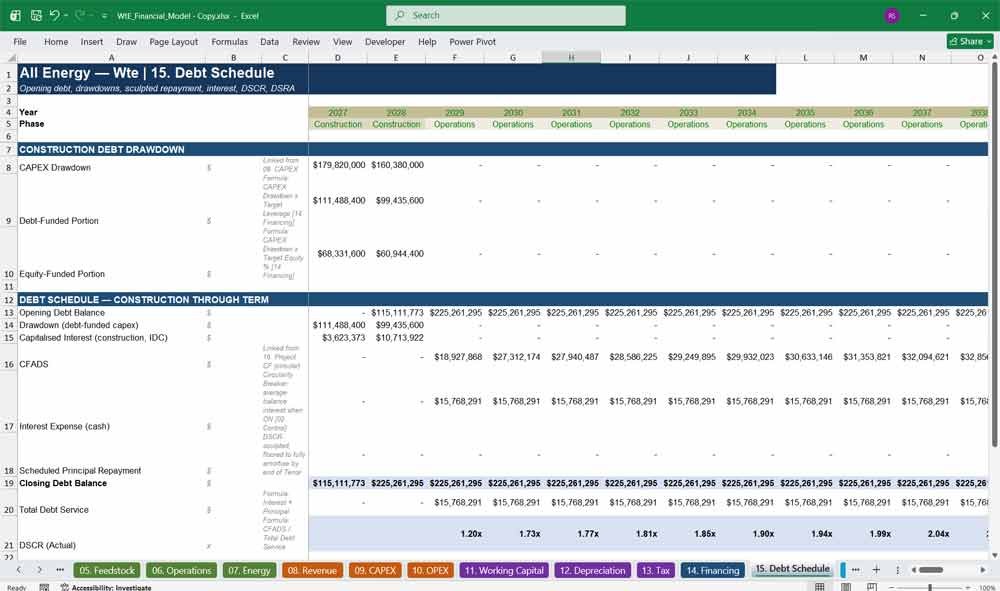Click the vertical scrollbar thumb
Viewport: 1000px width, 591px height.
click(x=995, y=255)
